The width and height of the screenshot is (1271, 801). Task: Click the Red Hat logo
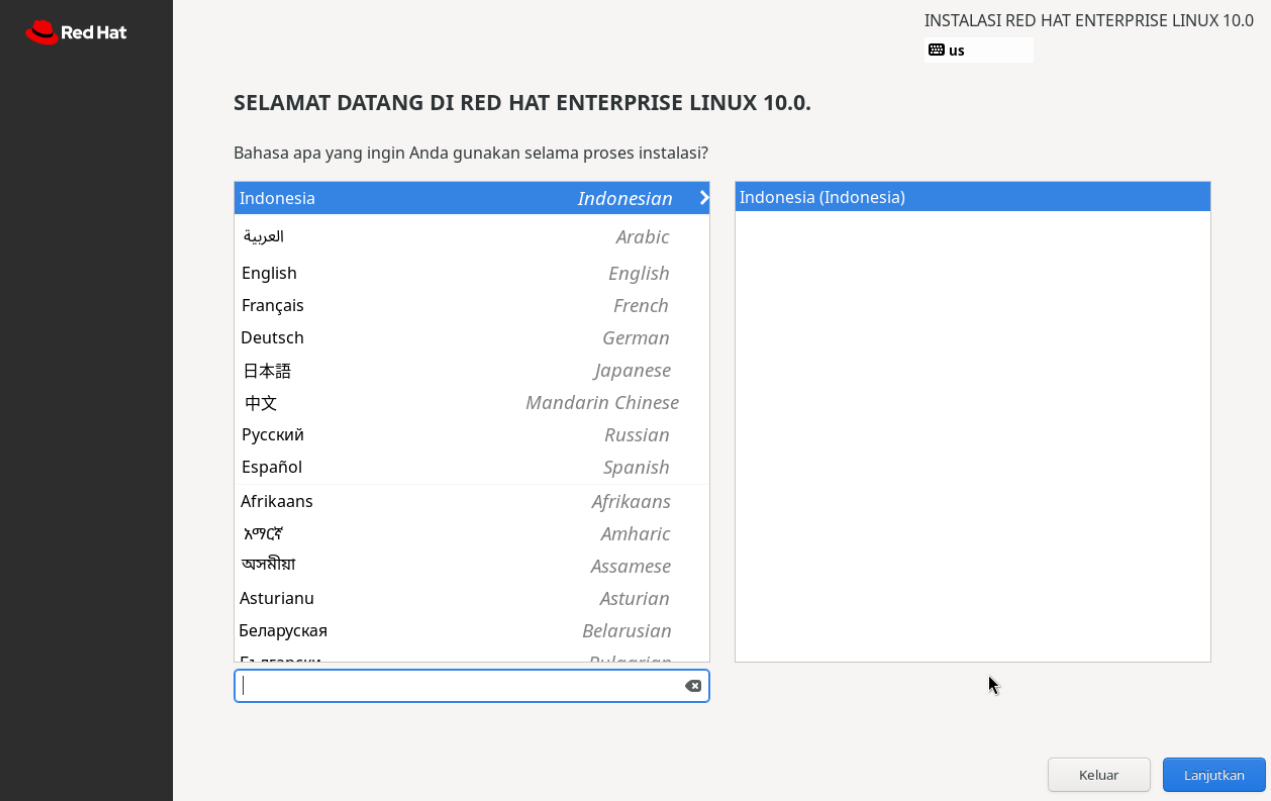[76, 32]
